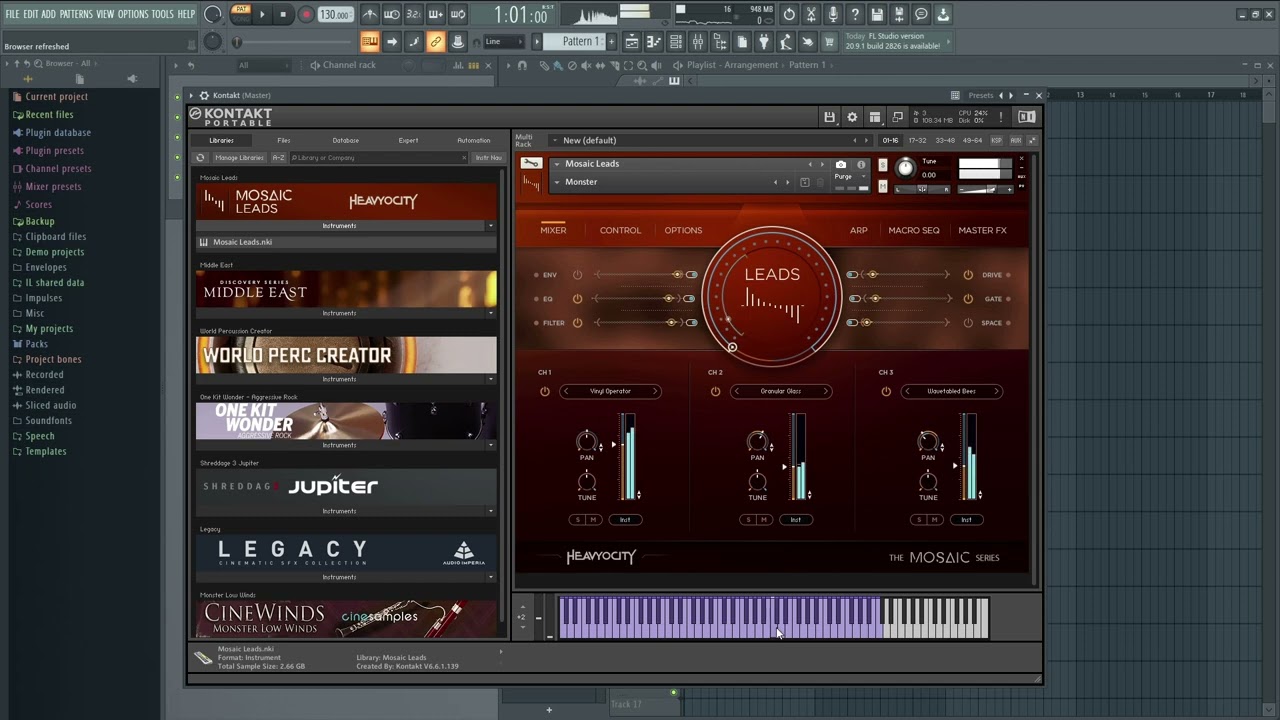Toggle the ENV power button
The height and width of the screenshot is (720, 1280).
point(577,275)
